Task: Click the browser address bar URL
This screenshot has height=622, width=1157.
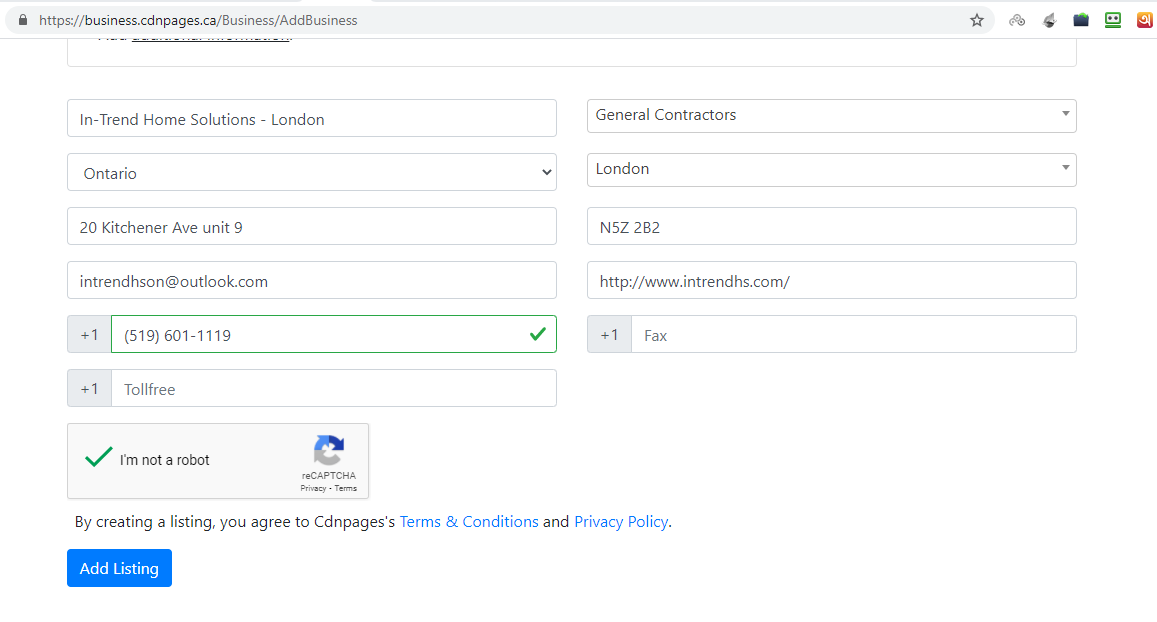Action: (x=198, y=21)
